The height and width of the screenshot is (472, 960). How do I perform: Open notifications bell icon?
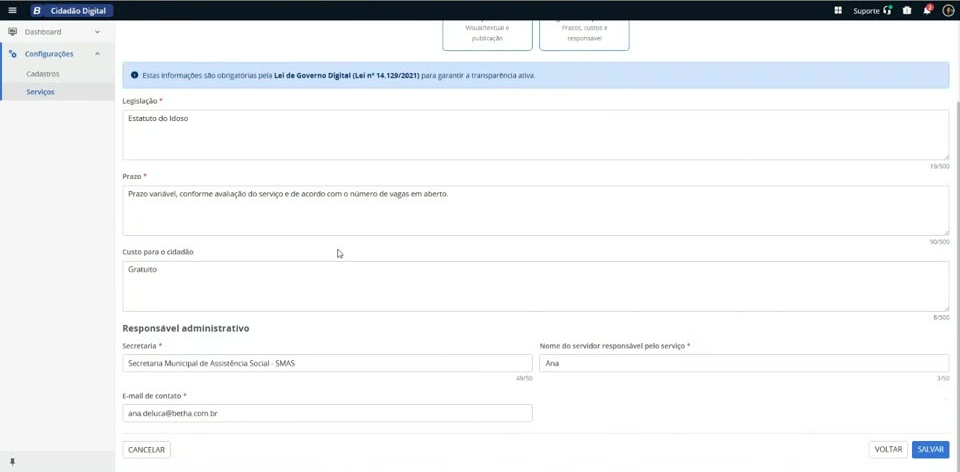pos(927,10)
